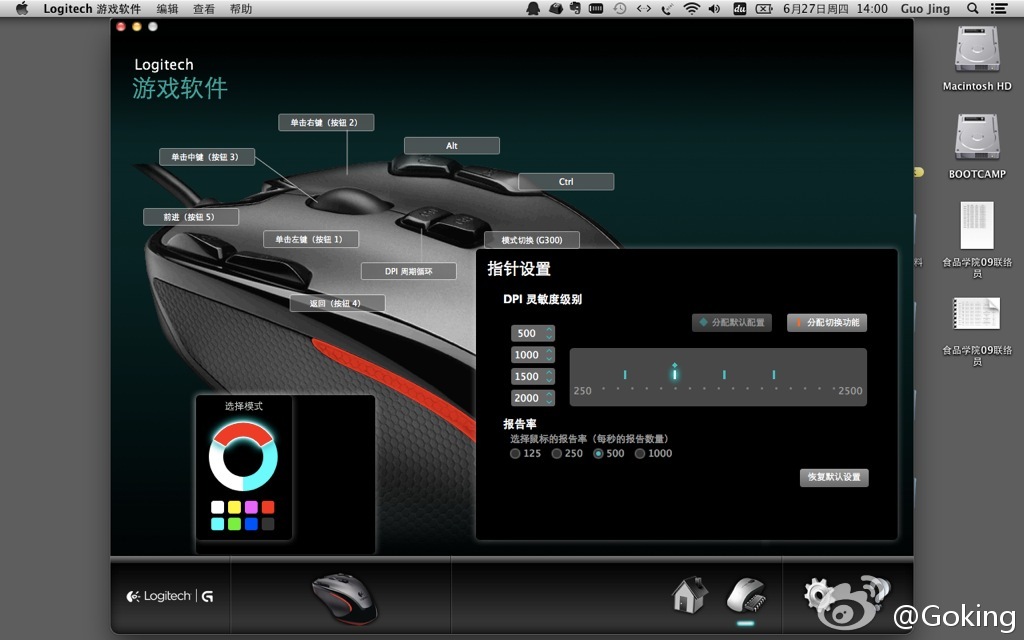The image size is (1024, 640).
Task: Select the 500 report rate option
Action: pyautogui.click(x=598, y=454)
